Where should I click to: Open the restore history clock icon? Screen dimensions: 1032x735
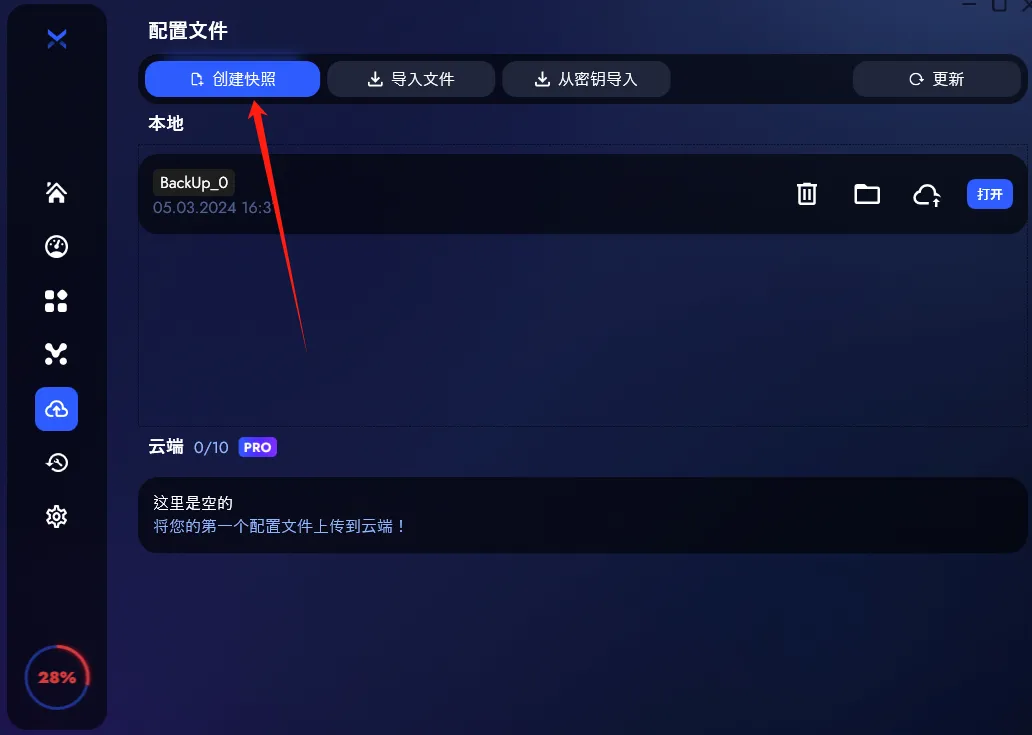[x=57, y=463]
